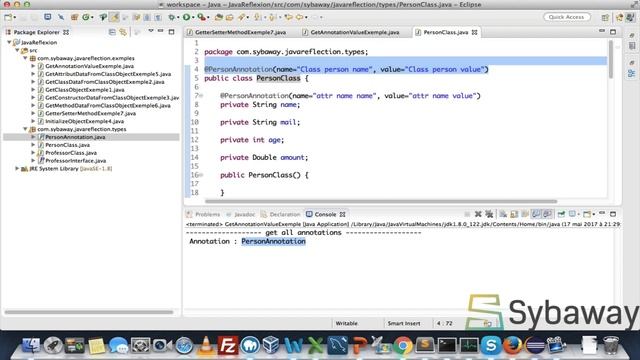This screenshot has height=360, width=640.
Task: Open Package Explorer view menu triangle
Action: [151, 31]
